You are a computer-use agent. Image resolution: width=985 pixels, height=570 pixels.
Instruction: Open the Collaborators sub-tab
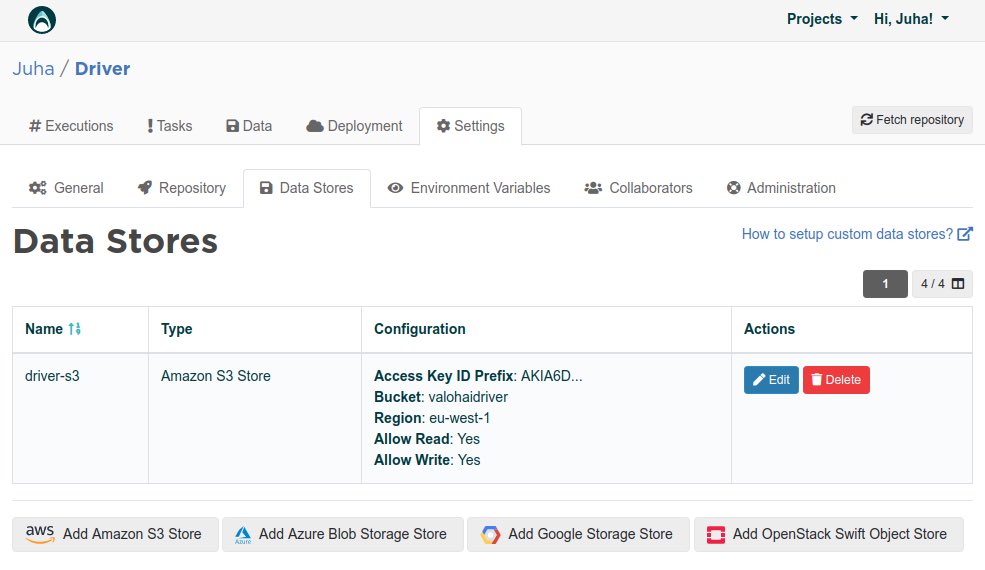(638, 188)
